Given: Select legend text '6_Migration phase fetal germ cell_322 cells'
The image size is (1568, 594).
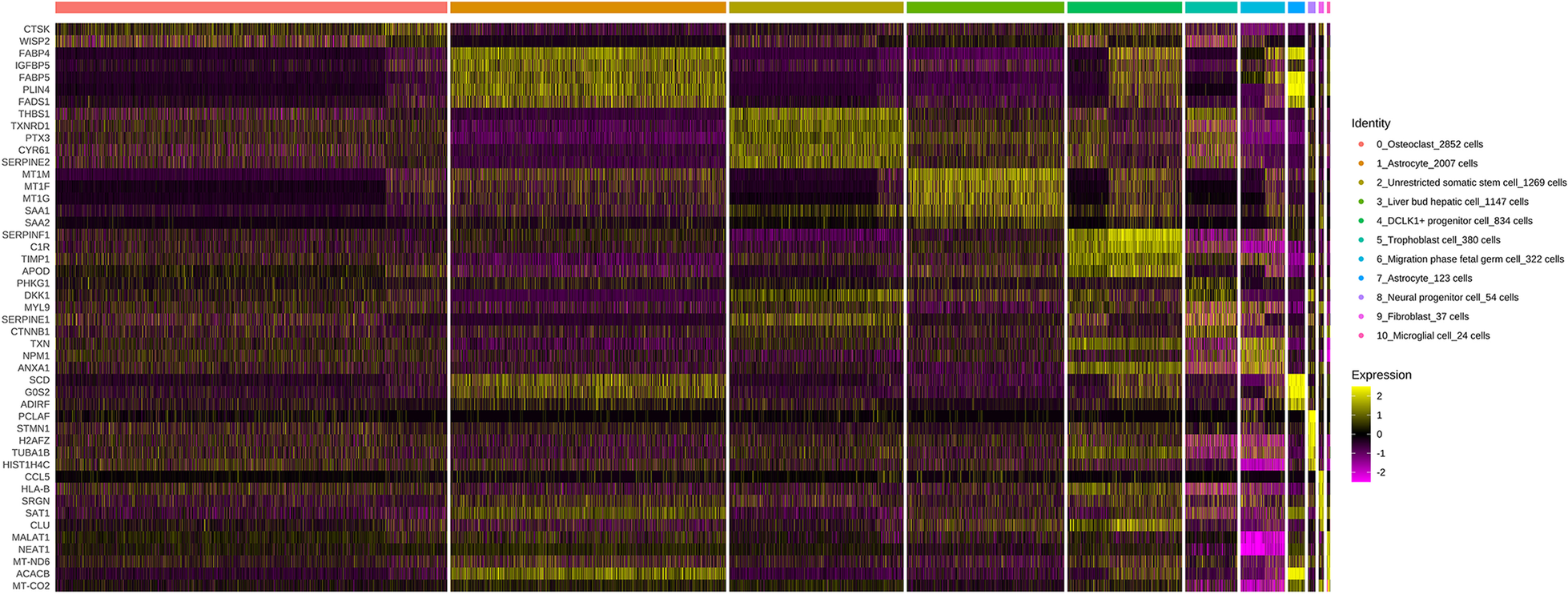Looking at the screenshot, I should coord(1470,259).
